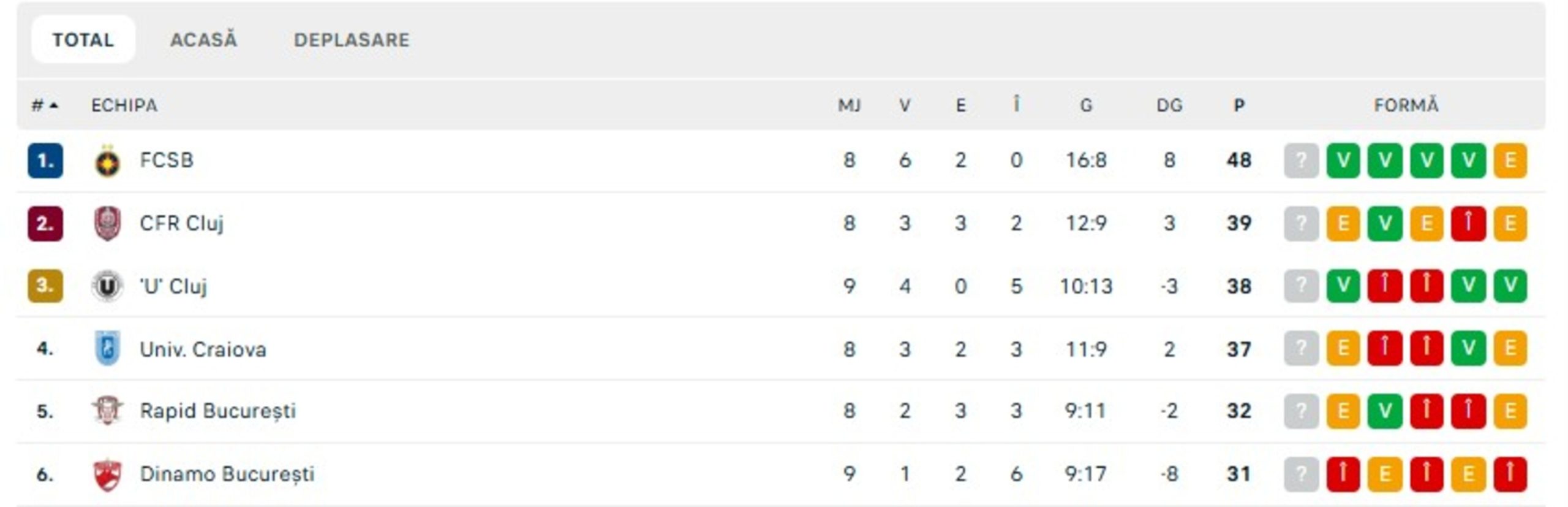Click the CFR Cluj club crest

coord(107,224)
